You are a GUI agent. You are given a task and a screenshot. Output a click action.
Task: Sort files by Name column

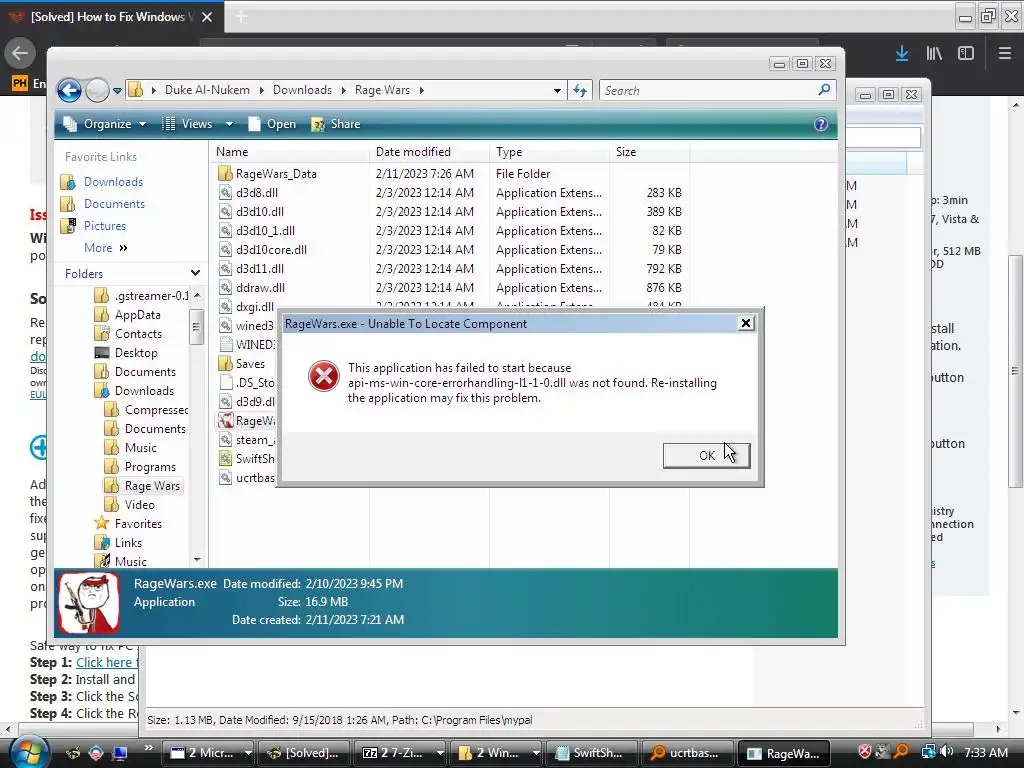coord(290,152)
